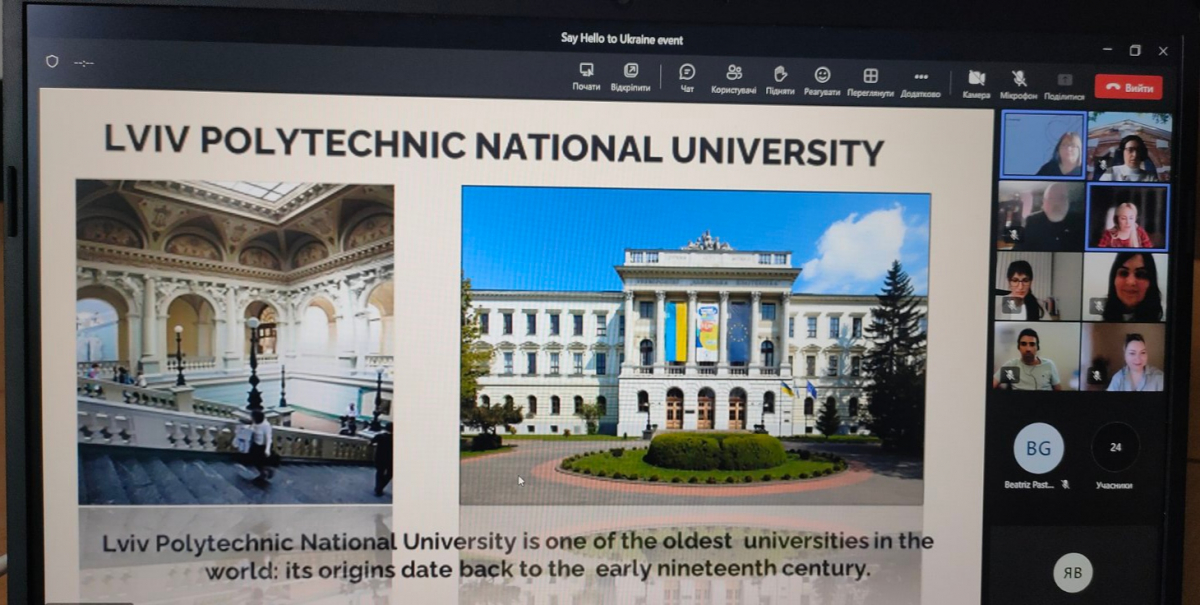This screenshot has height=605, width=1200.
Task: Open the Реагувати (React) emoji menu
Action: [822, 75]
